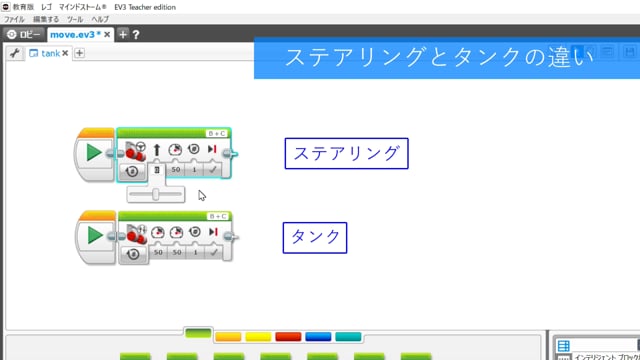Edit power value 50 on steering block

[x=176, y=169]
